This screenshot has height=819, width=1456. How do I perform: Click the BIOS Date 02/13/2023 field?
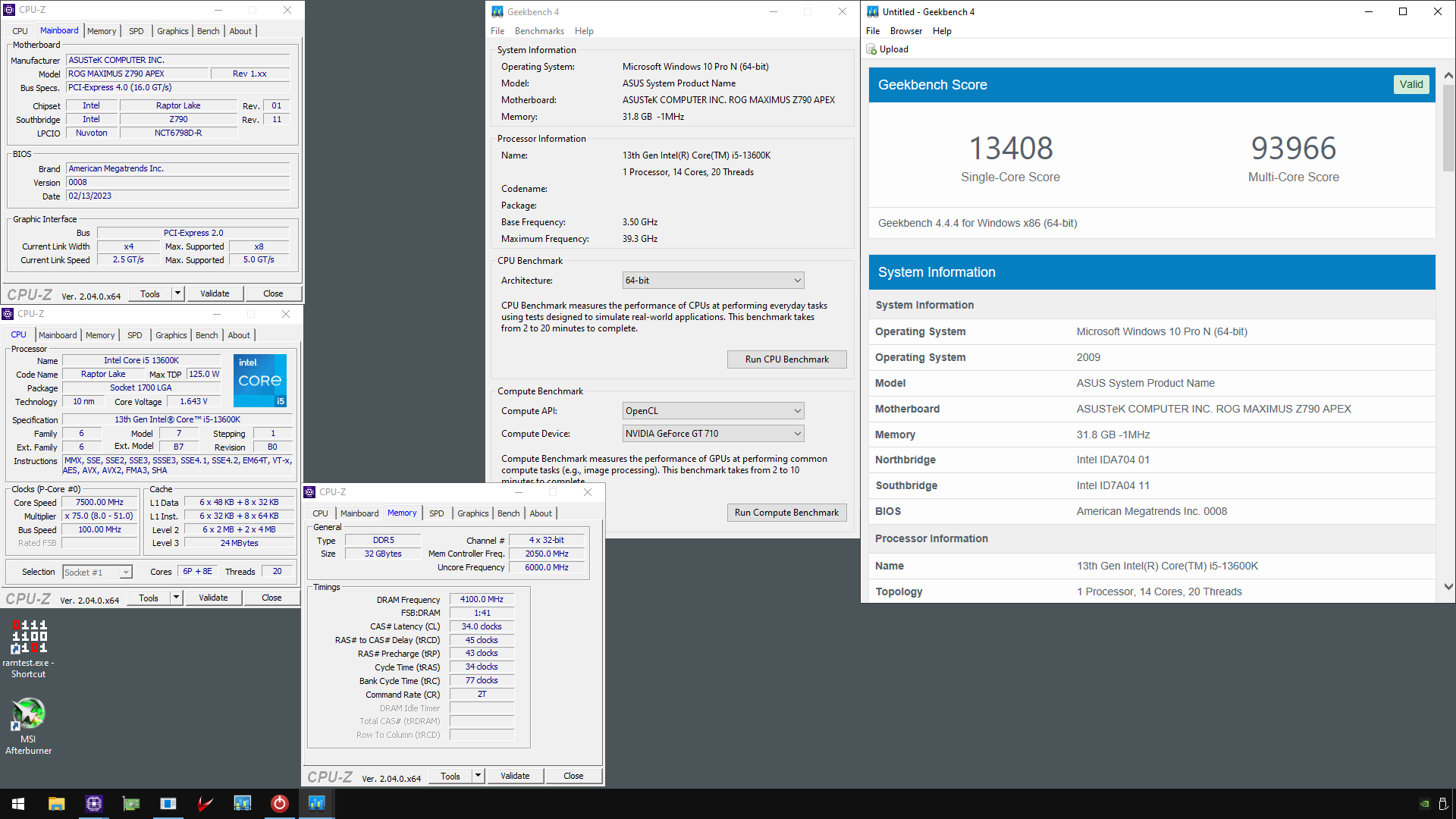pos(177,196)
